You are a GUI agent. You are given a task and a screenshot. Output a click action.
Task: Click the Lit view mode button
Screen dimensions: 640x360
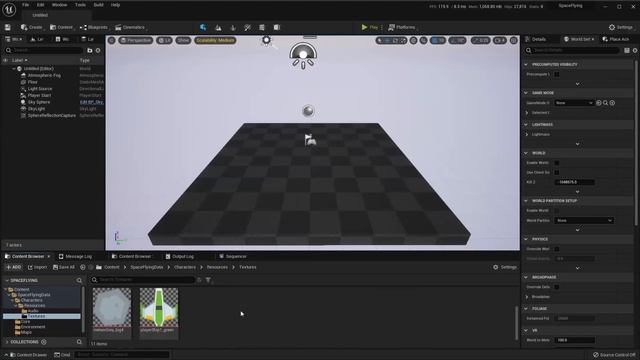[x=164, y=40]
